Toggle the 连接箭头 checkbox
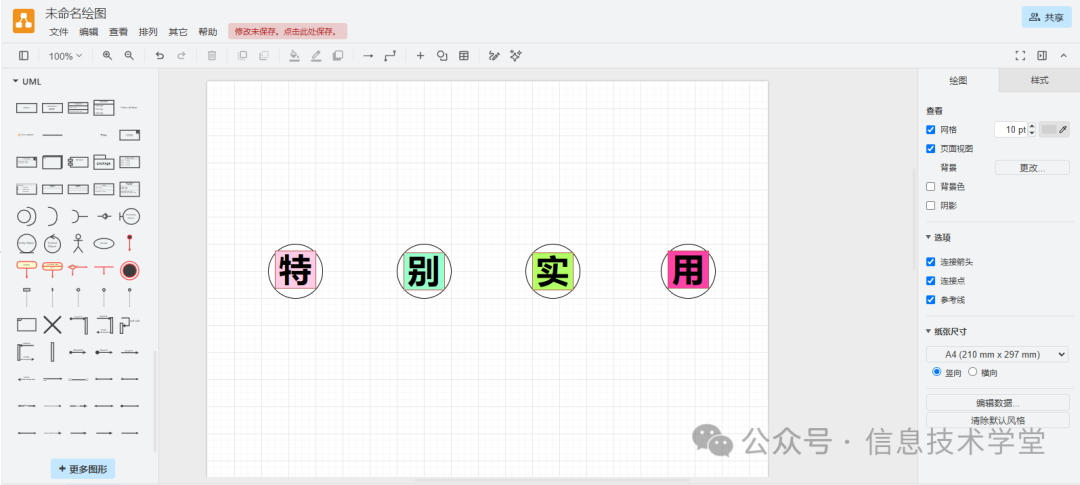The width and height of the screenshot is (1080, 485). tap(931, 262)
